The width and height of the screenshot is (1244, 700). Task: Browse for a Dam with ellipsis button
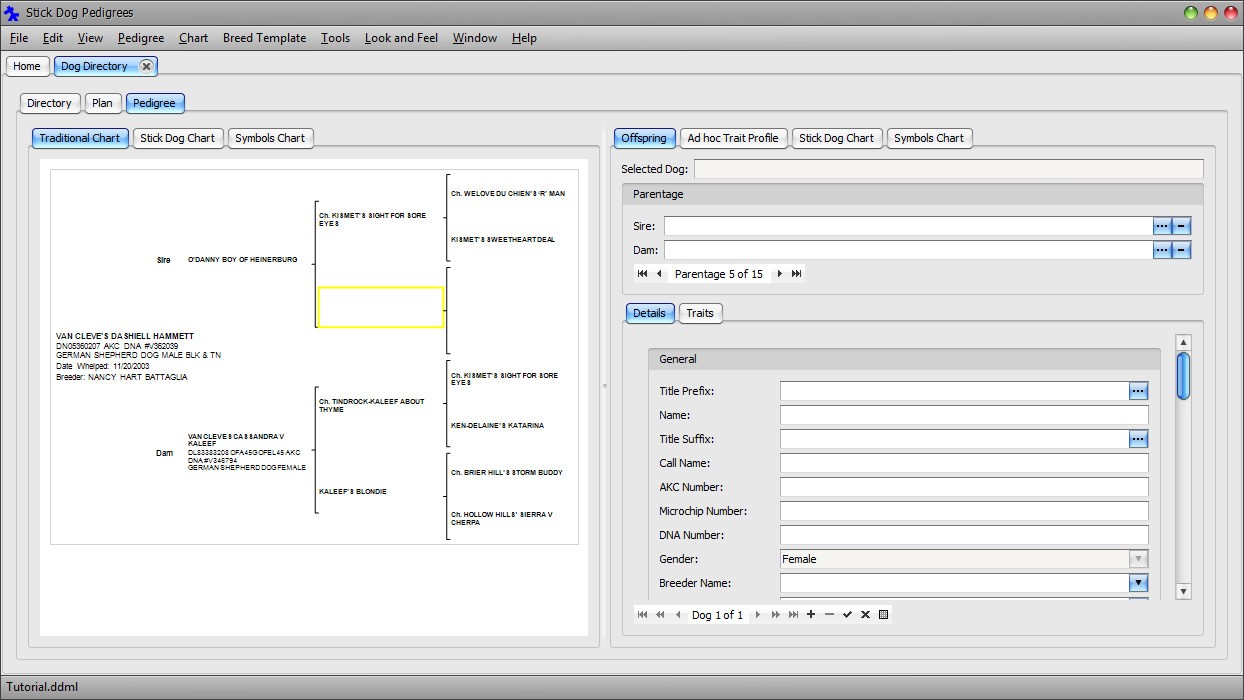(x=1161, y=250)
